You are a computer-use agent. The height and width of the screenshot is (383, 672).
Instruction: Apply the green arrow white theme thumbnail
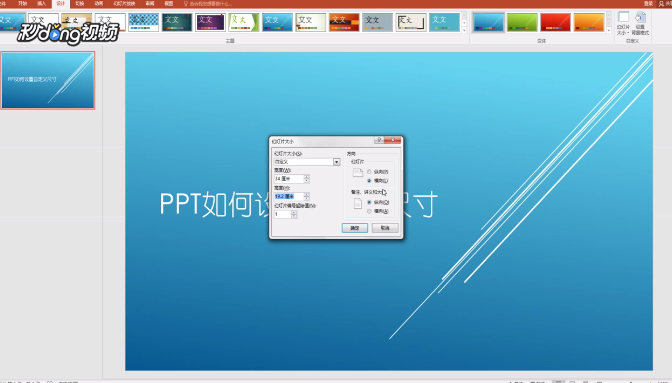(244, 22)
